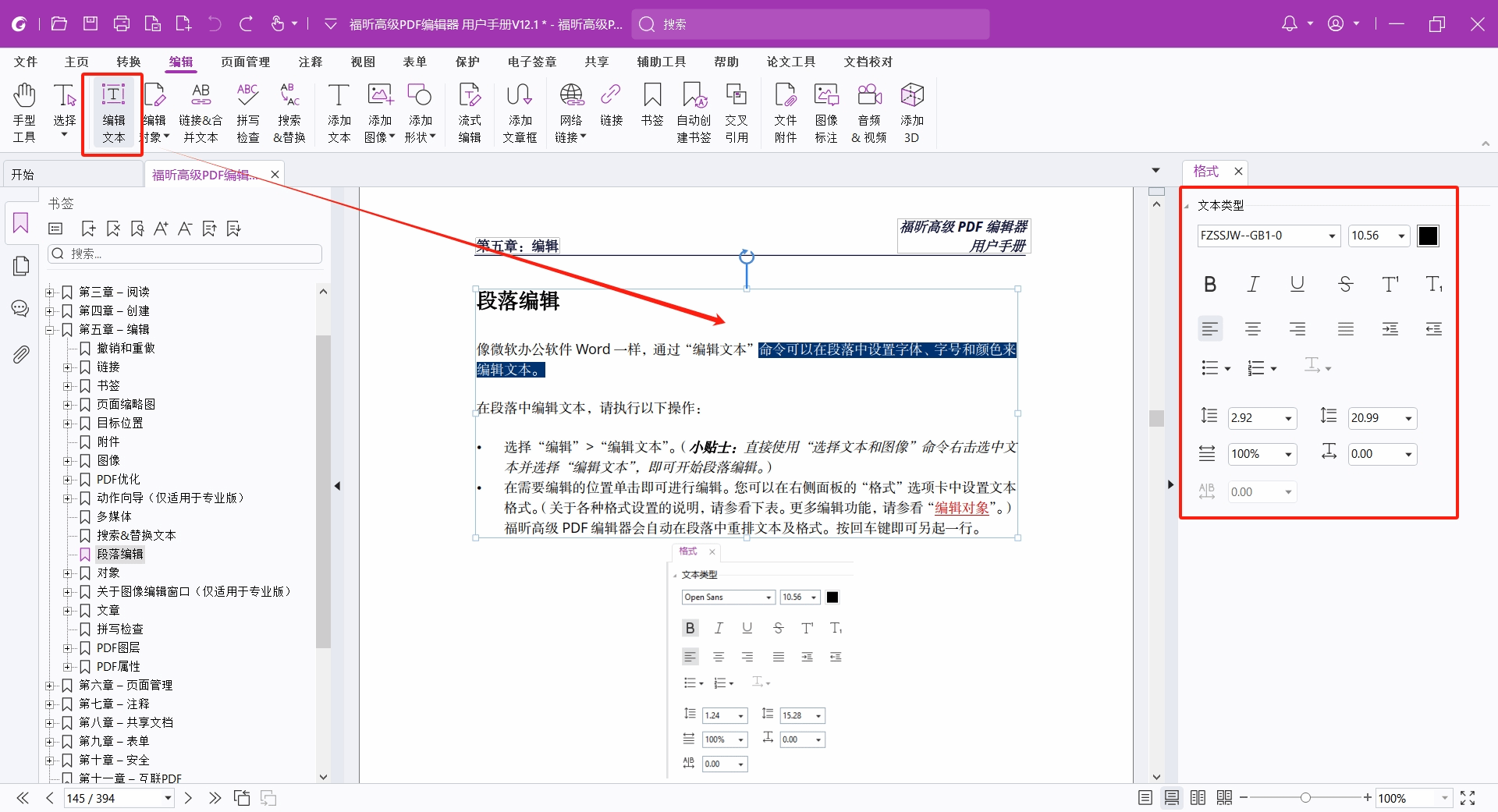1498x812 pixels.
Task: Click the 编辑对象 hyperlink in document
Action: click(961, 508)
